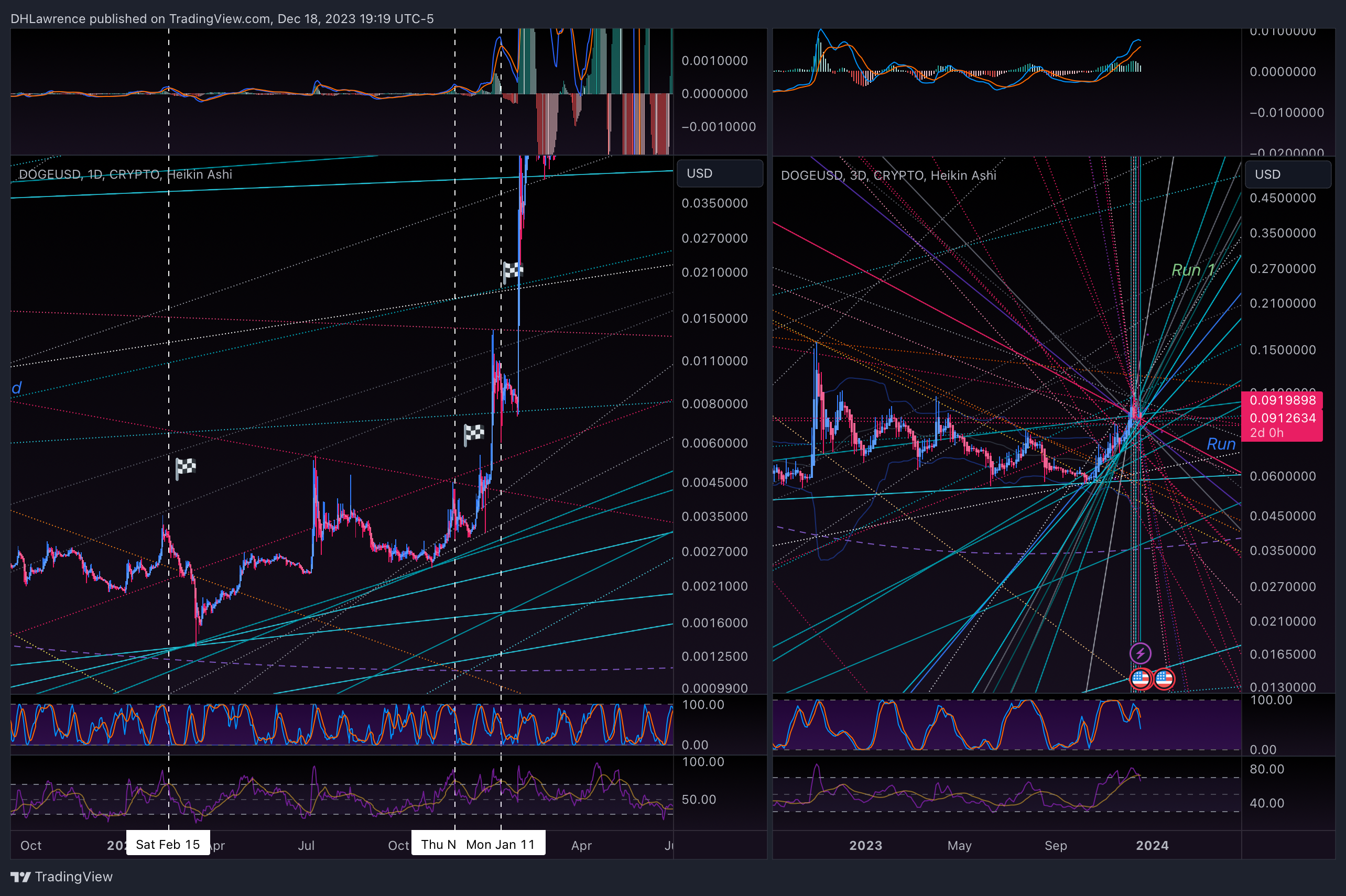
Task: Click the 0.0912634 current price label
Action: [x=1282, y=418]
